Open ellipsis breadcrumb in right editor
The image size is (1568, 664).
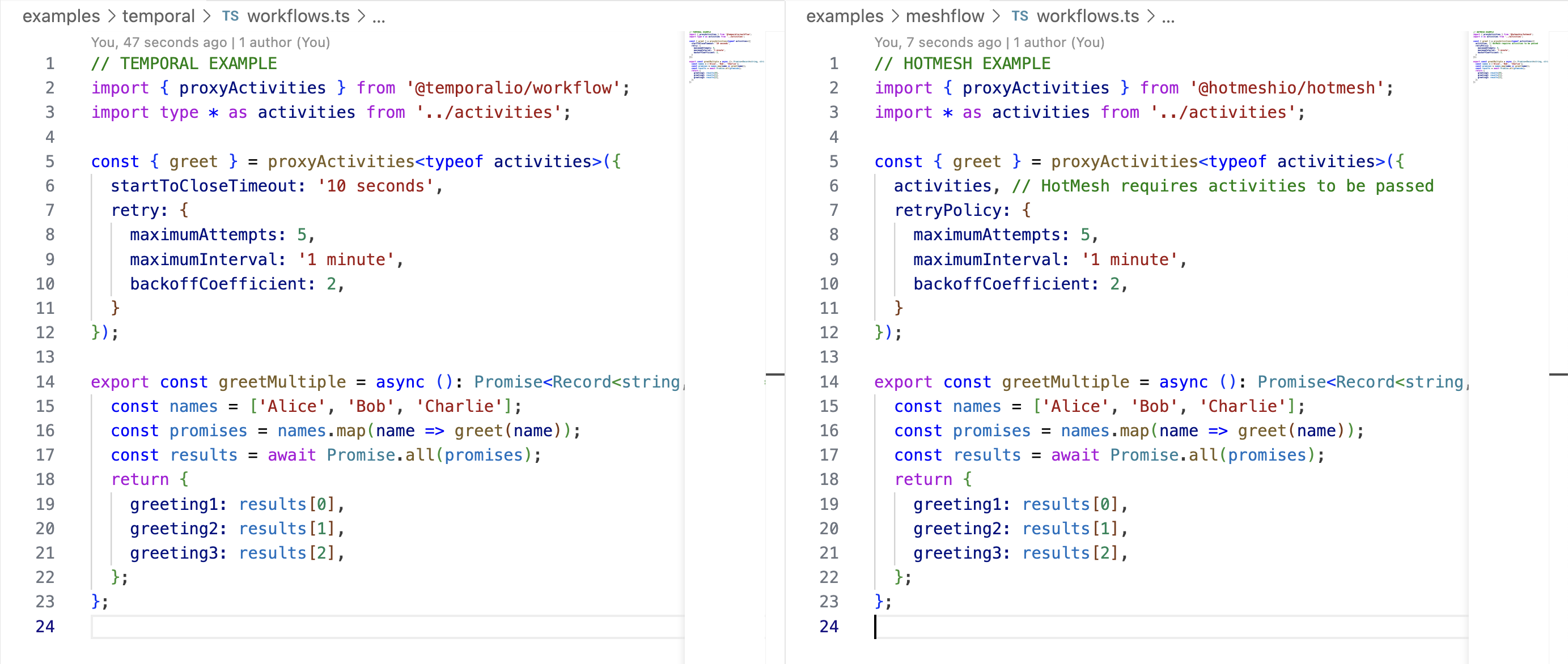(1167, 17)
